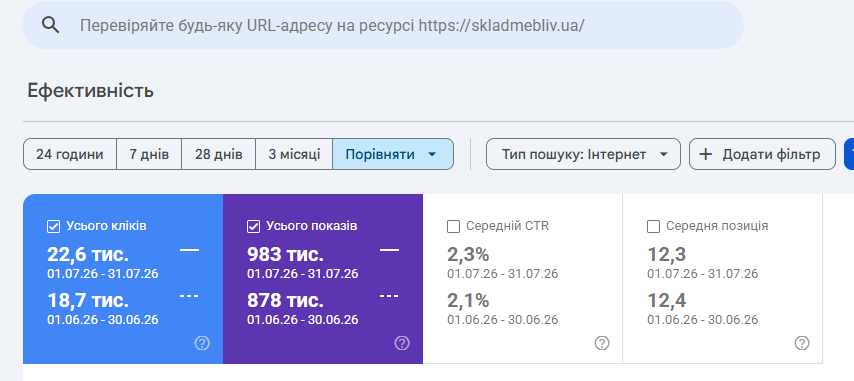Open the Порівняти dropdown arrow
Screen dimensions: 854x381
[432, 155]
